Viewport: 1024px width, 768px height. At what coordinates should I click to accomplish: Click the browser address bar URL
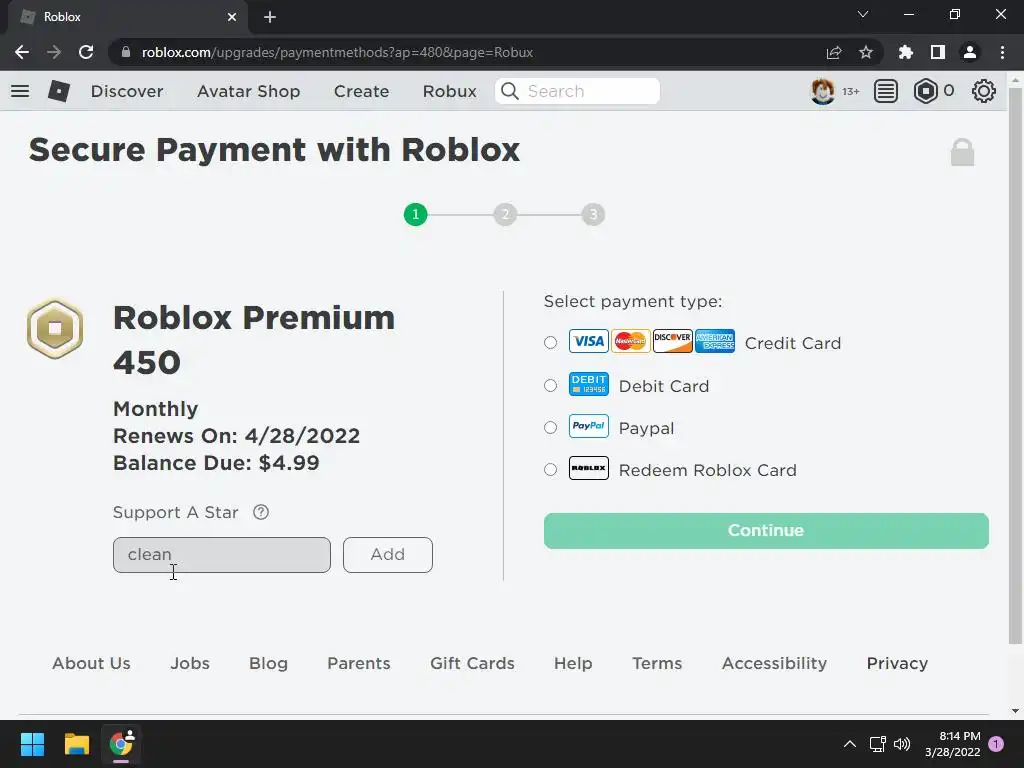click(x=337, y=52)
